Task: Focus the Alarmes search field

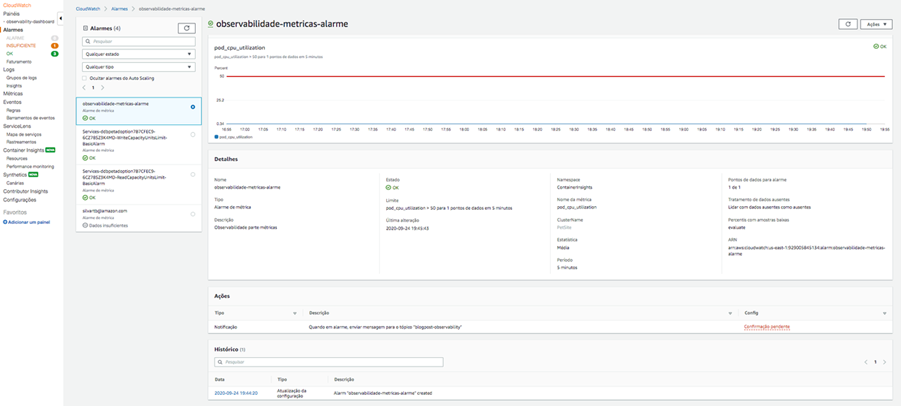Action: (138, 42)
